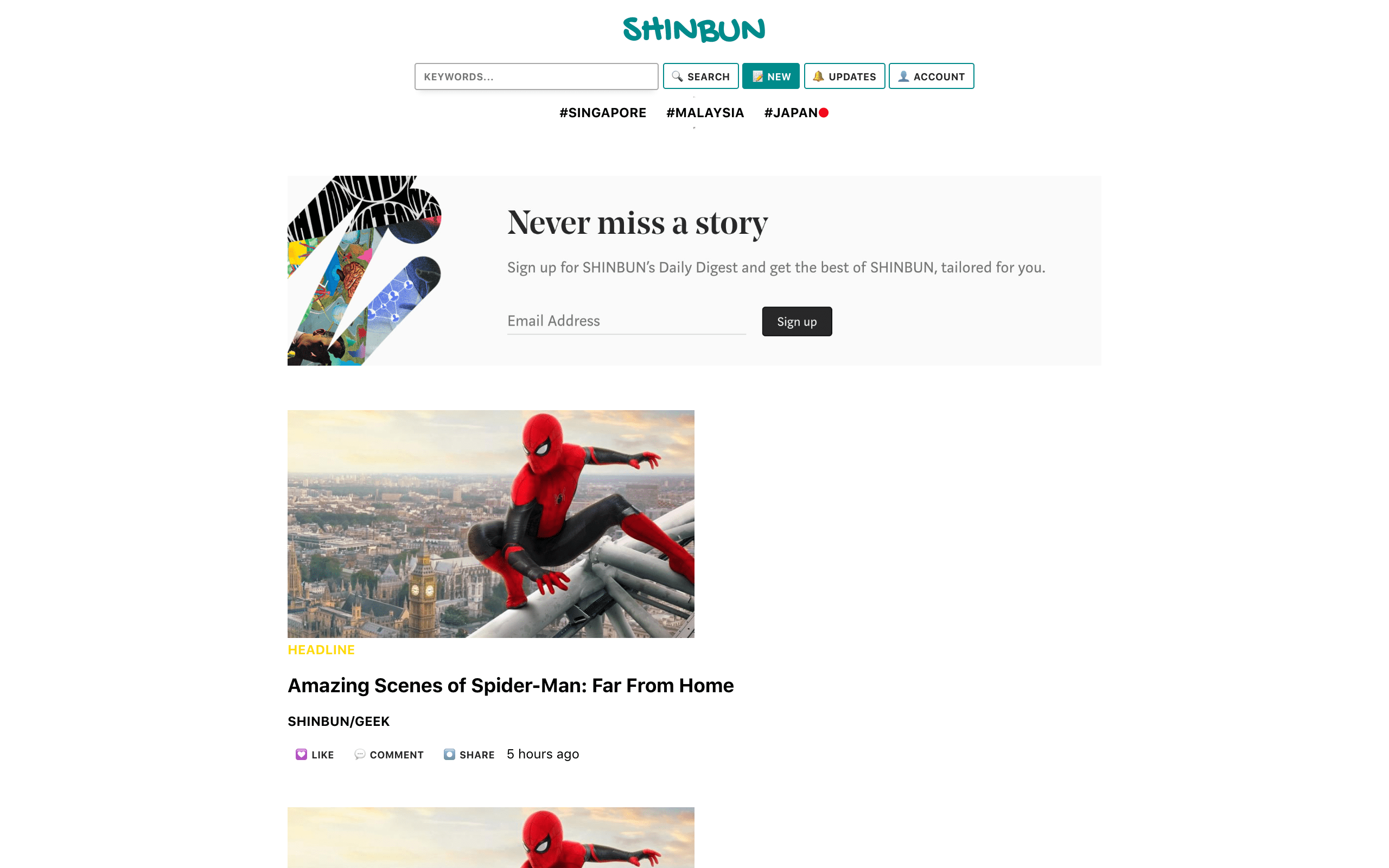Click the speech bubble Comment icon
Screen dimensions: 1389x868
[x=360, y=754]
